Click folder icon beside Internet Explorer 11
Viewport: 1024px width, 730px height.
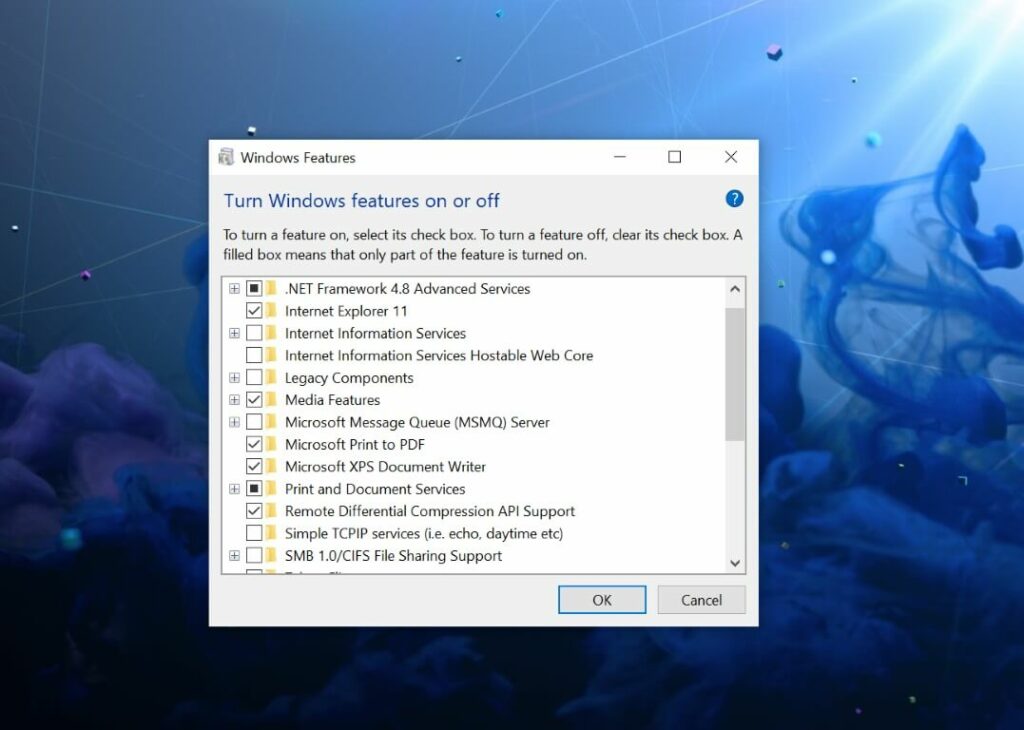(x=272, y=311)
